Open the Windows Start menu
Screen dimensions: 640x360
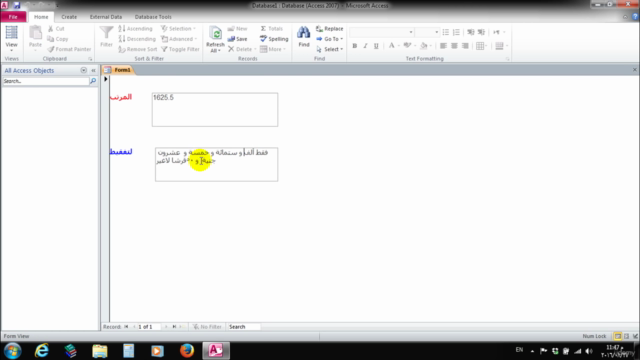[13, 351]
